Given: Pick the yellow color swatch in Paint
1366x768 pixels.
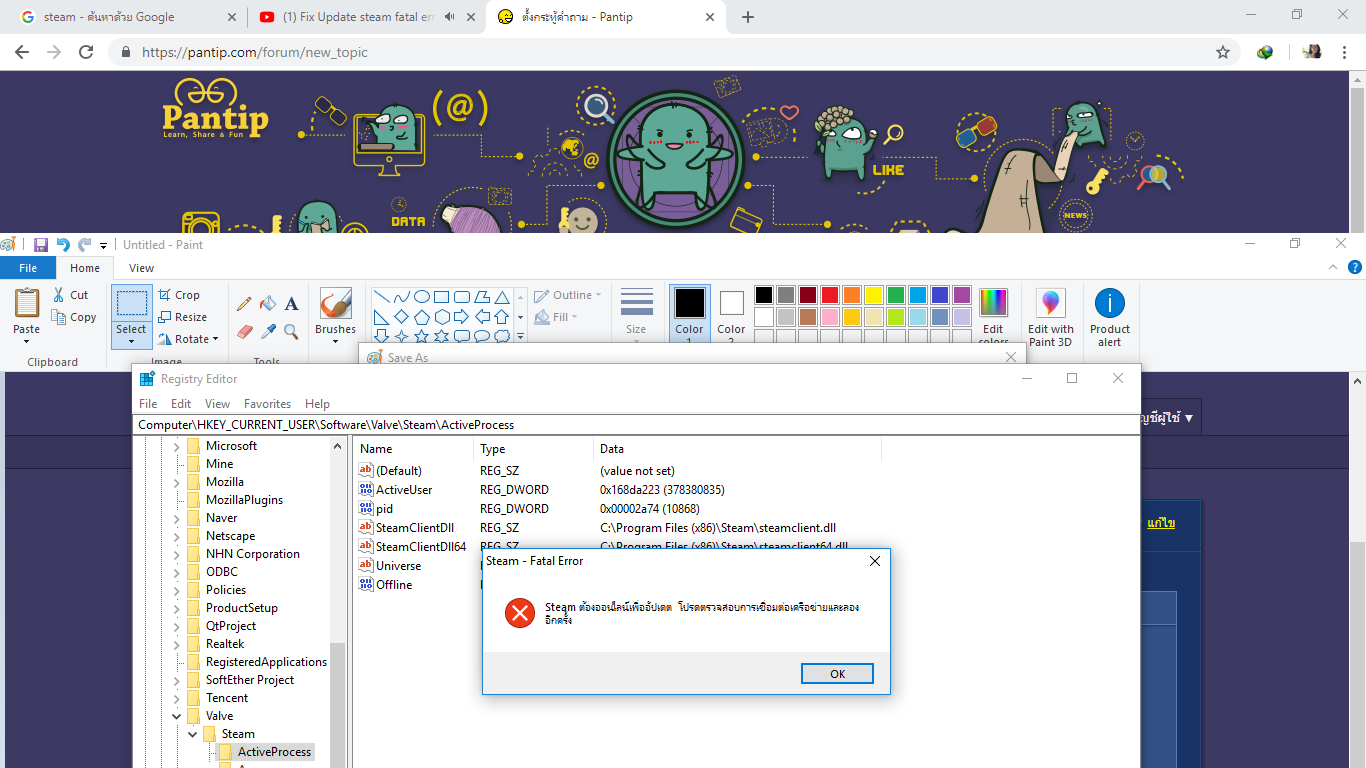Looking at the screenshot, I should coord(874,295).
